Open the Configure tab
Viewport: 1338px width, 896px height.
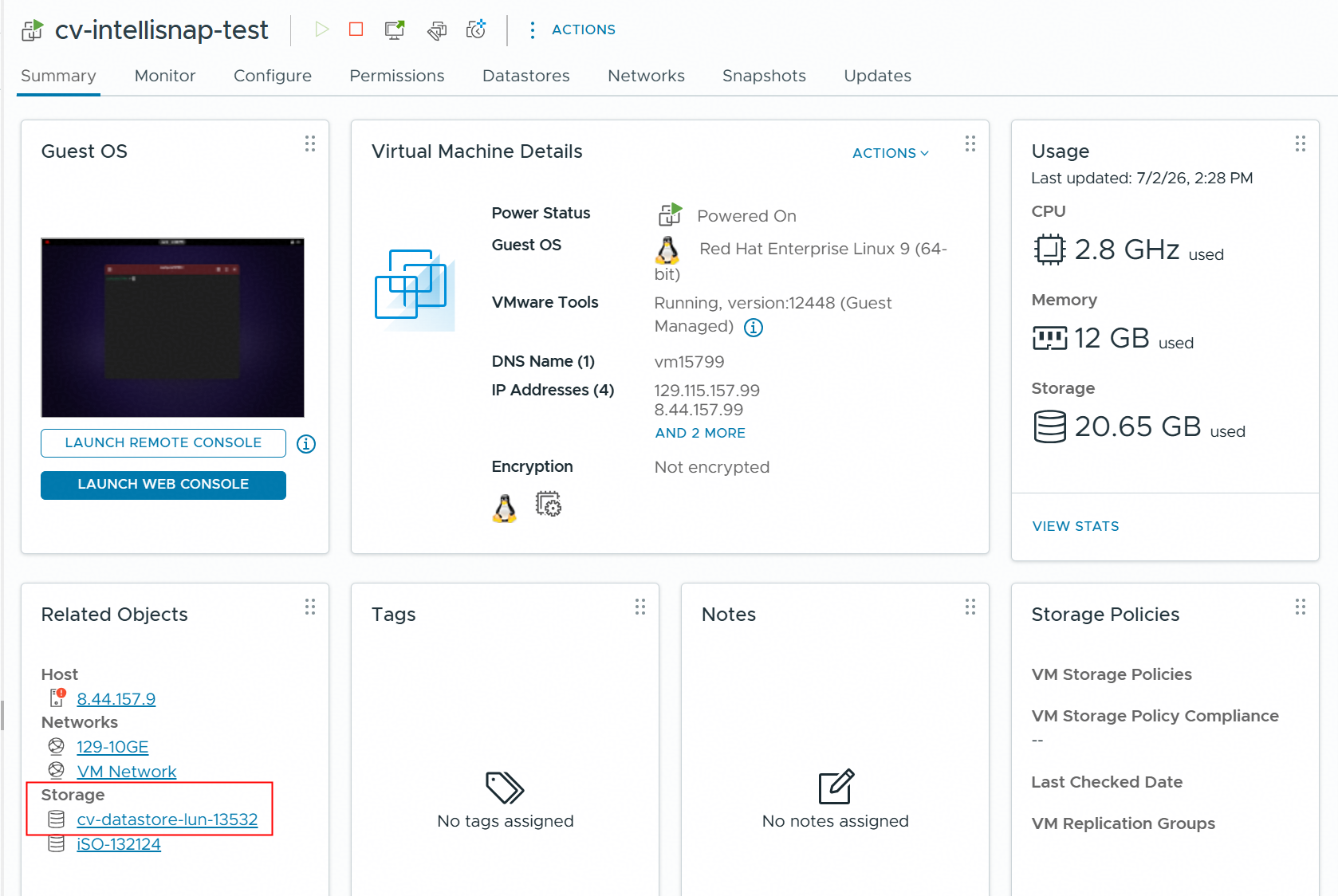273,76
